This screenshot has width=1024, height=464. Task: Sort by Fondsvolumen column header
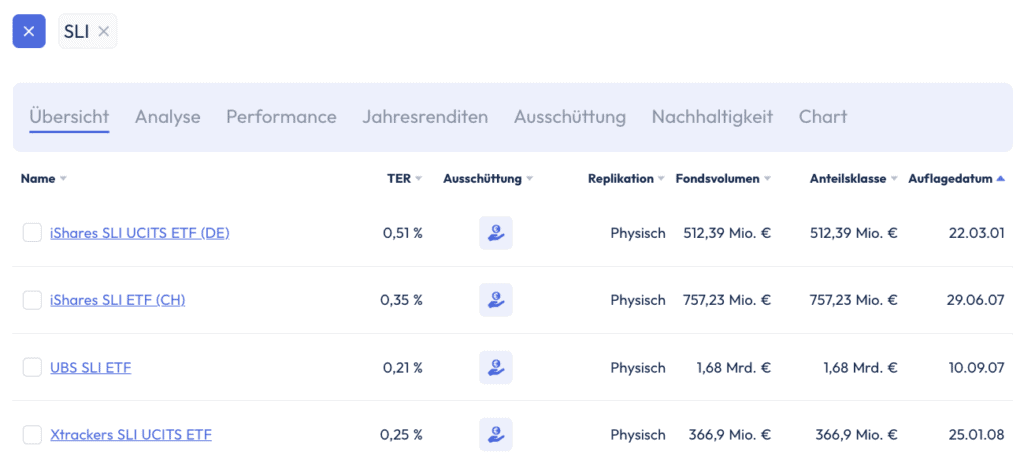pos(724,178)
